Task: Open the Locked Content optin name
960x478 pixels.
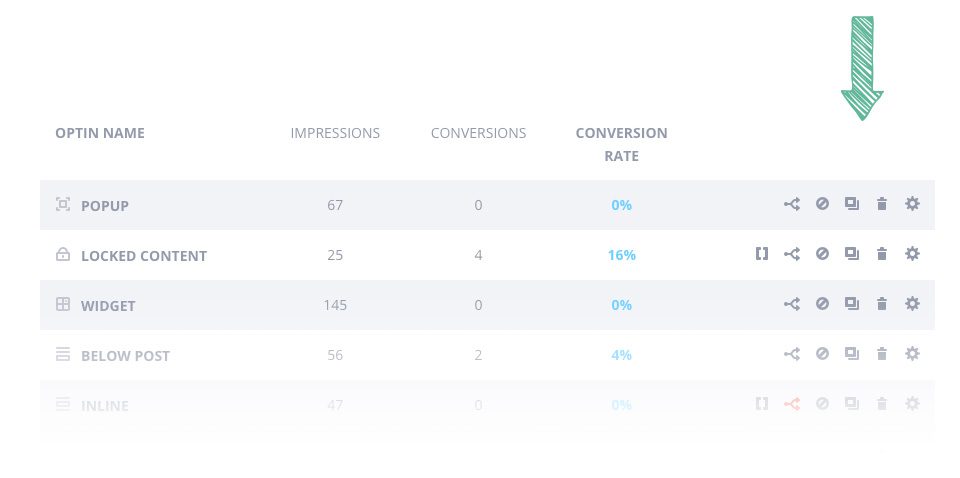Action: coord(143,256)
